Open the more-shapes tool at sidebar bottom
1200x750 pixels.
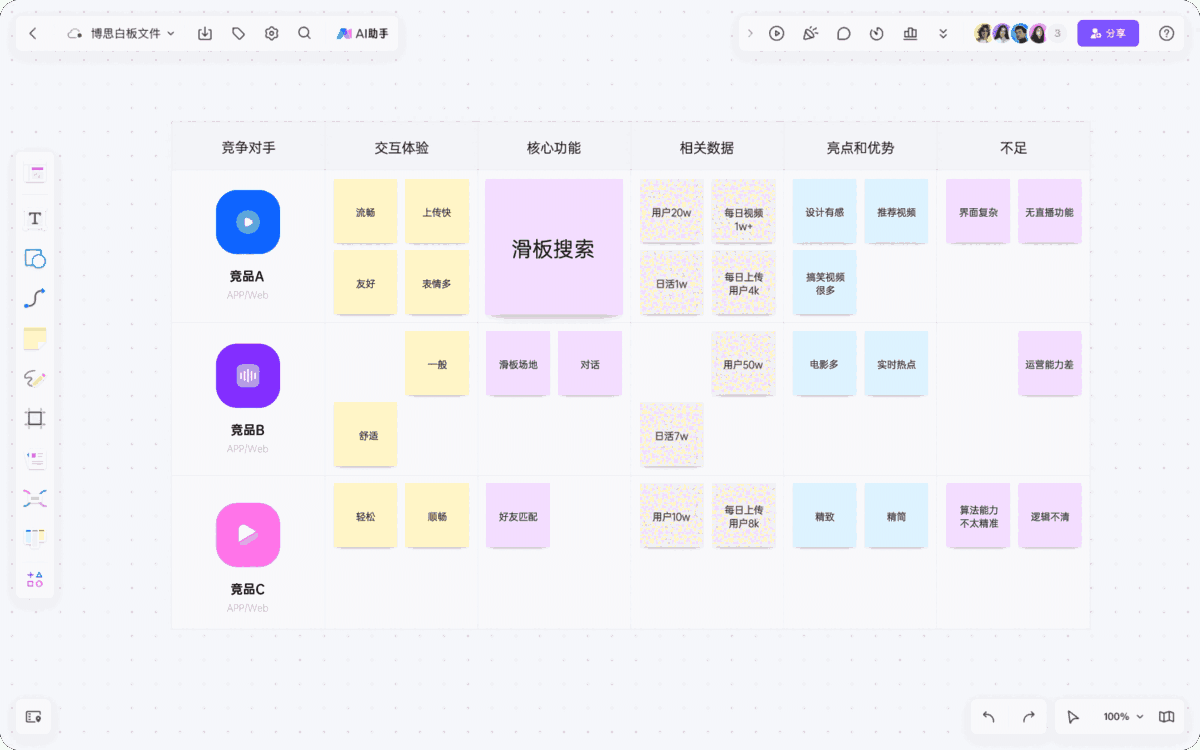(x=35, y=578)
